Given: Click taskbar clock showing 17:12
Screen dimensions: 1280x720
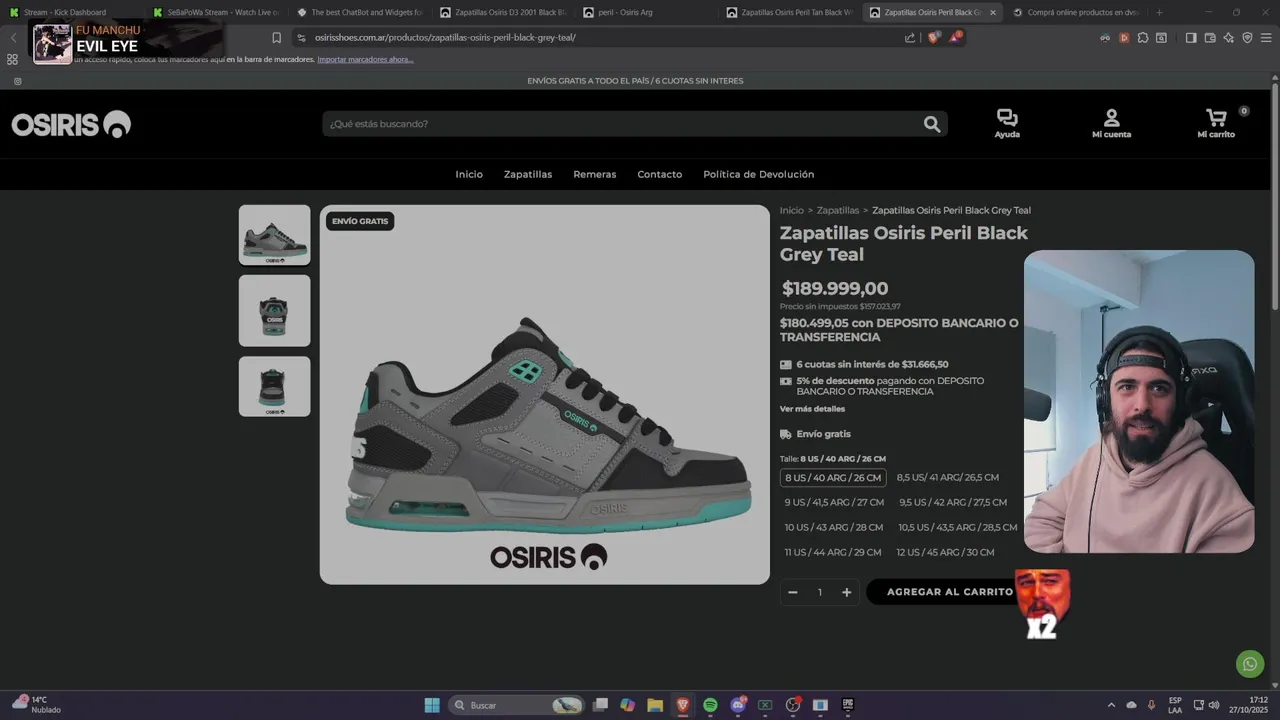Looking at the screenshot, I should coord(1248,705).
